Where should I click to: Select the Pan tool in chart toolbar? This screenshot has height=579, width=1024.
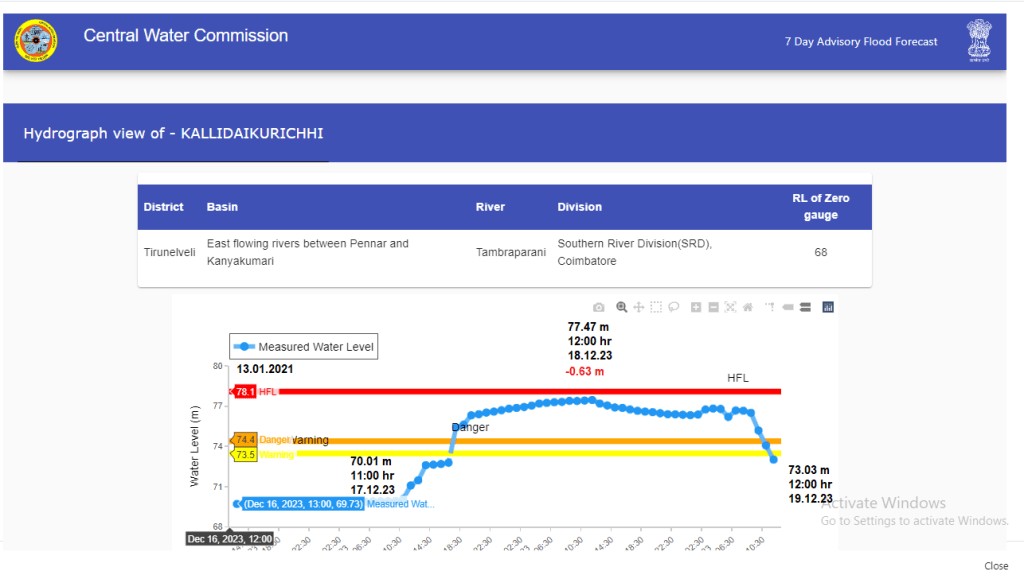click(x=639, y=307)
